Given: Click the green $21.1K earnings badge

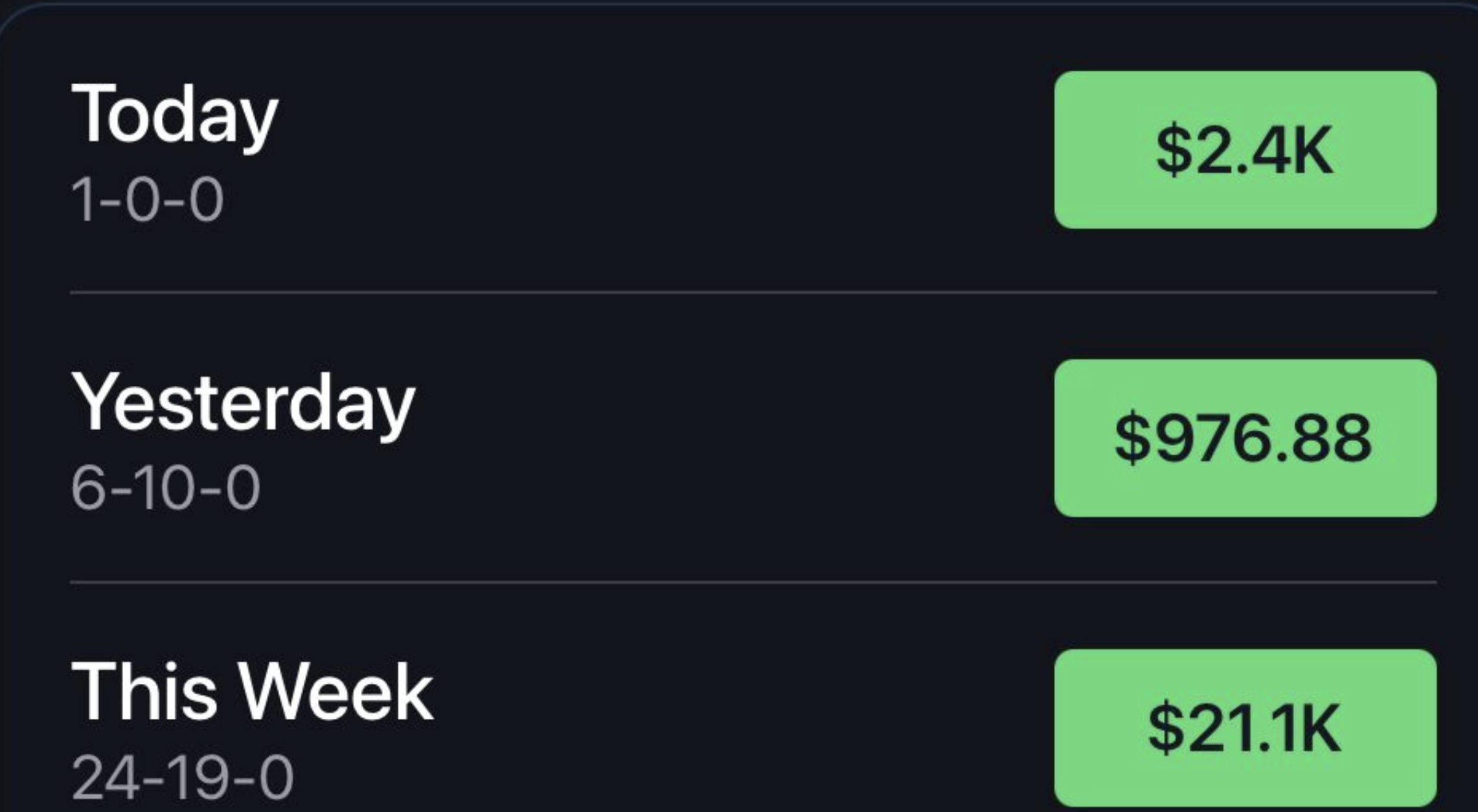Looking at the screenshot, I should (x=1245, y=727).
